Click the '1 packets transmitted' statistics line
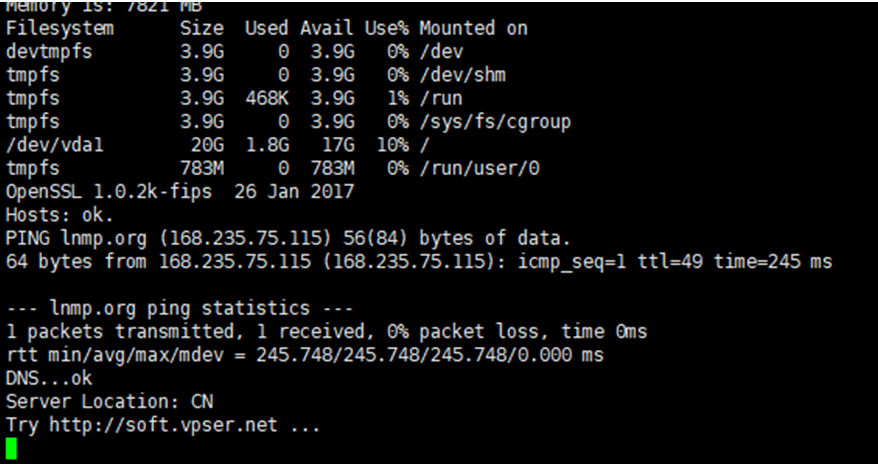This screenshot has width=878, height=464. point(326,331)
